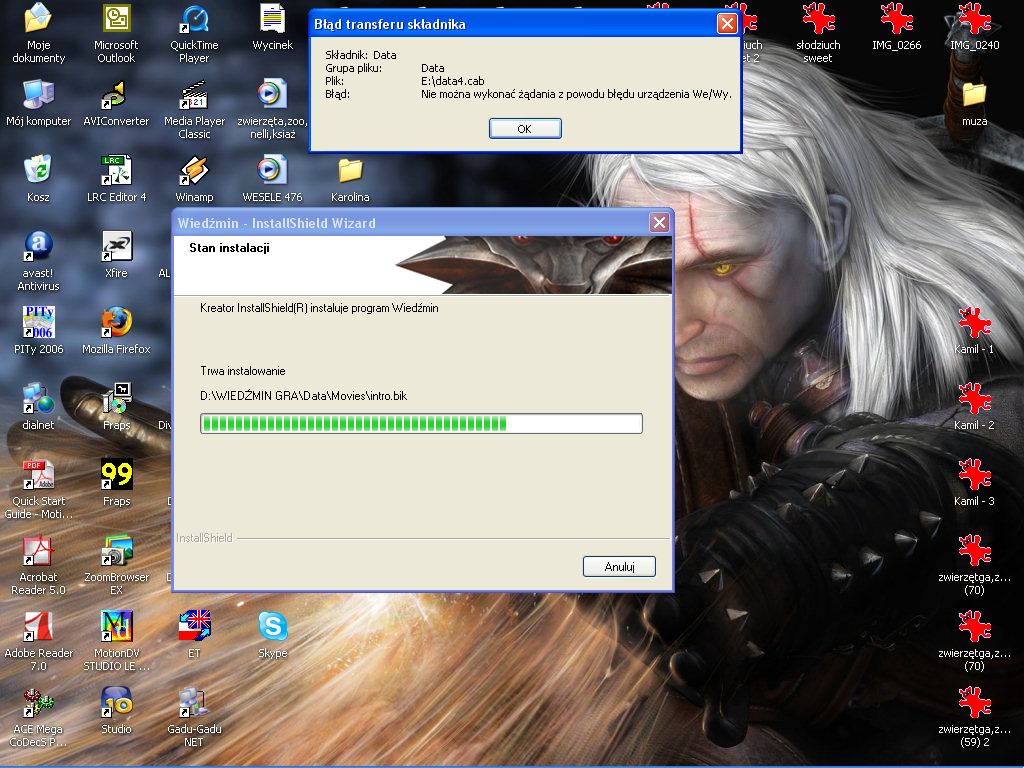Select the Mój komputer desktop icon

[39, 103]
